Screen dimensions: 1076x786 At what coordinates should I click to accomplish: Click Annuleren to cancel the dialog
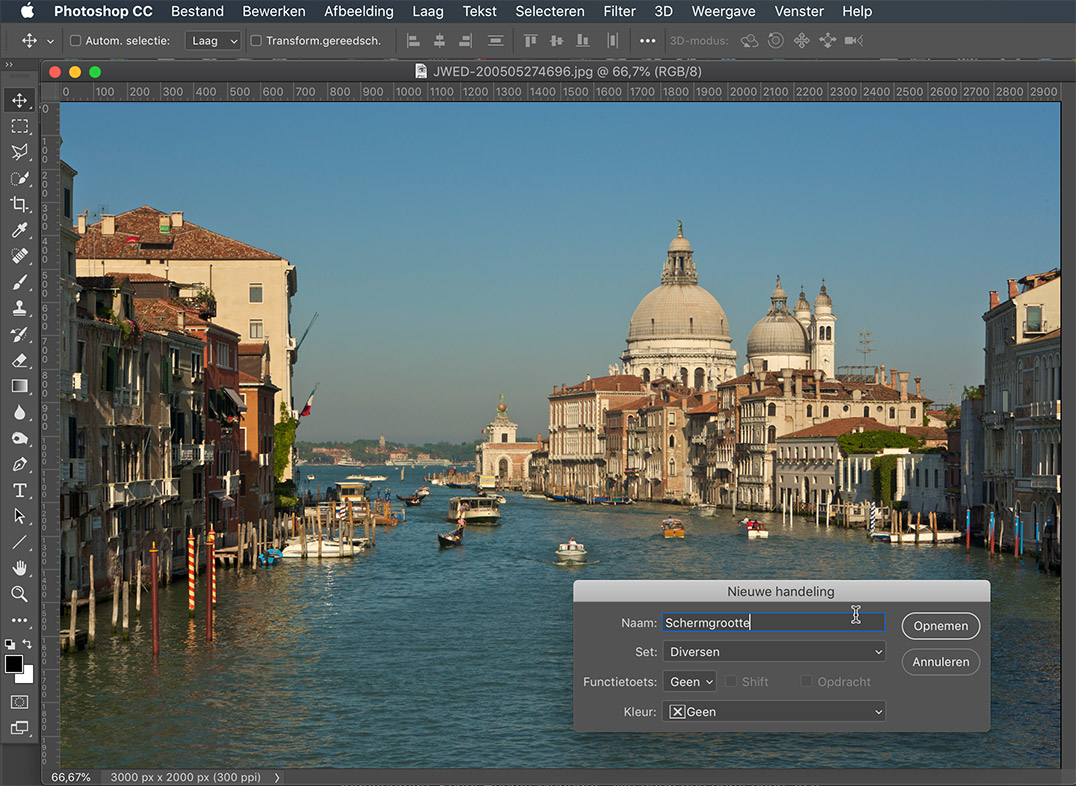click(940, 662)
